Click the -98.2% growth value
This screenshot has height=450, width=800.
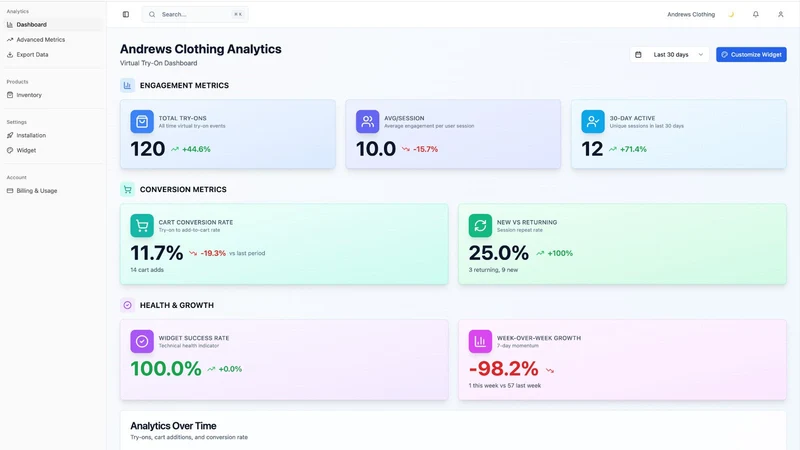pos(504,369)
